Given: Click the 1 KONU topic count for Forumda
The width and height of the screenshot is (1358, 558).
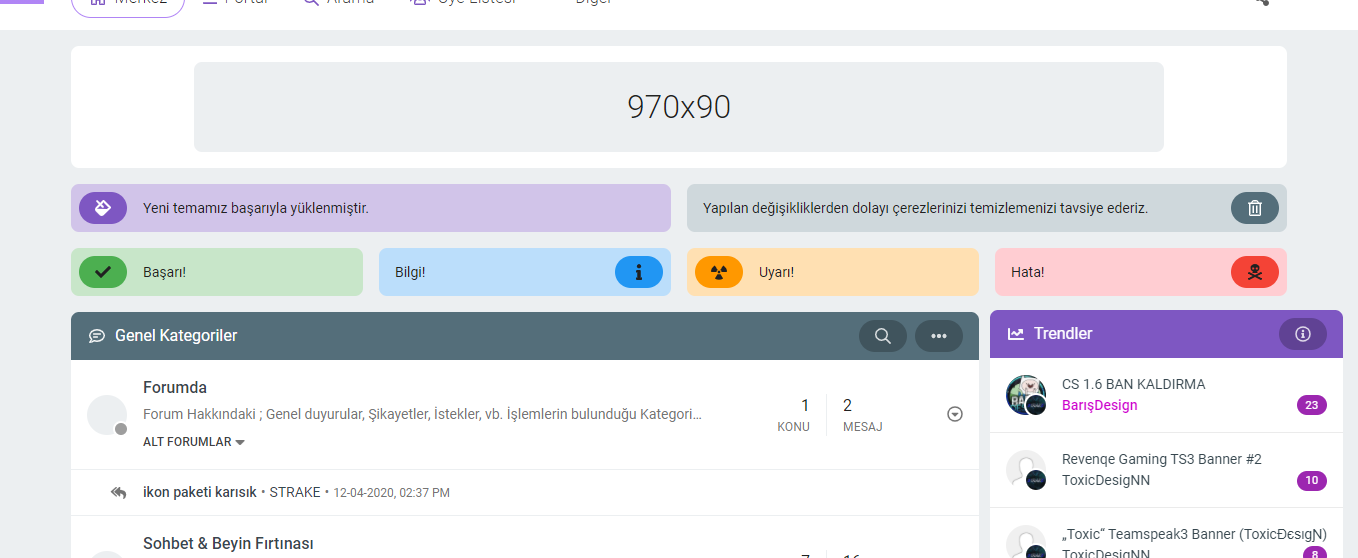Looking at the screenshot, I should (794, 415).
